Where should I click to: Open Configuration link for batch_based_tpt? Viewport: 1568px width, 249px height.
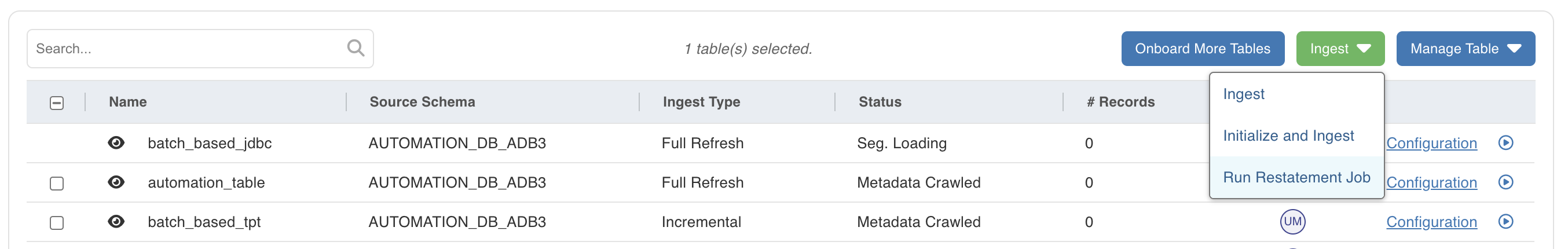(1431, 222)
